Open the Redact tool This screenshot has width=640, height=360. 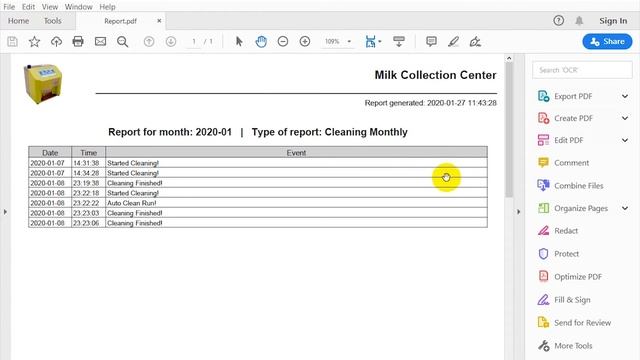[x=566, y=231]
